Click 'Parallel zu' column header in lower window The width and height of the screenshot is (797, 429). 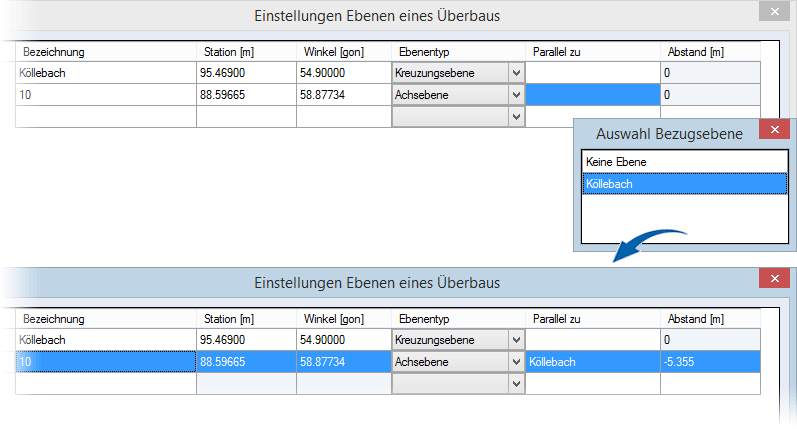pyautogui.click(x=593, y=319)
